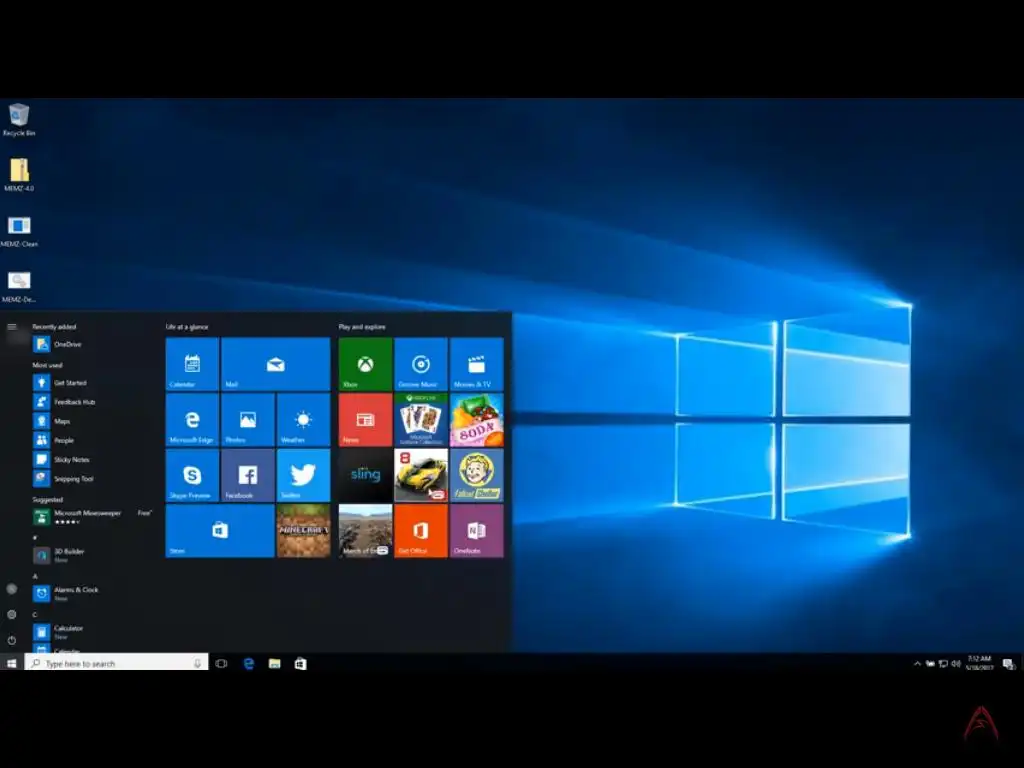1024x768 pixels.
Task: Open the Get Office tile
Action: click(x=421, y=530)
